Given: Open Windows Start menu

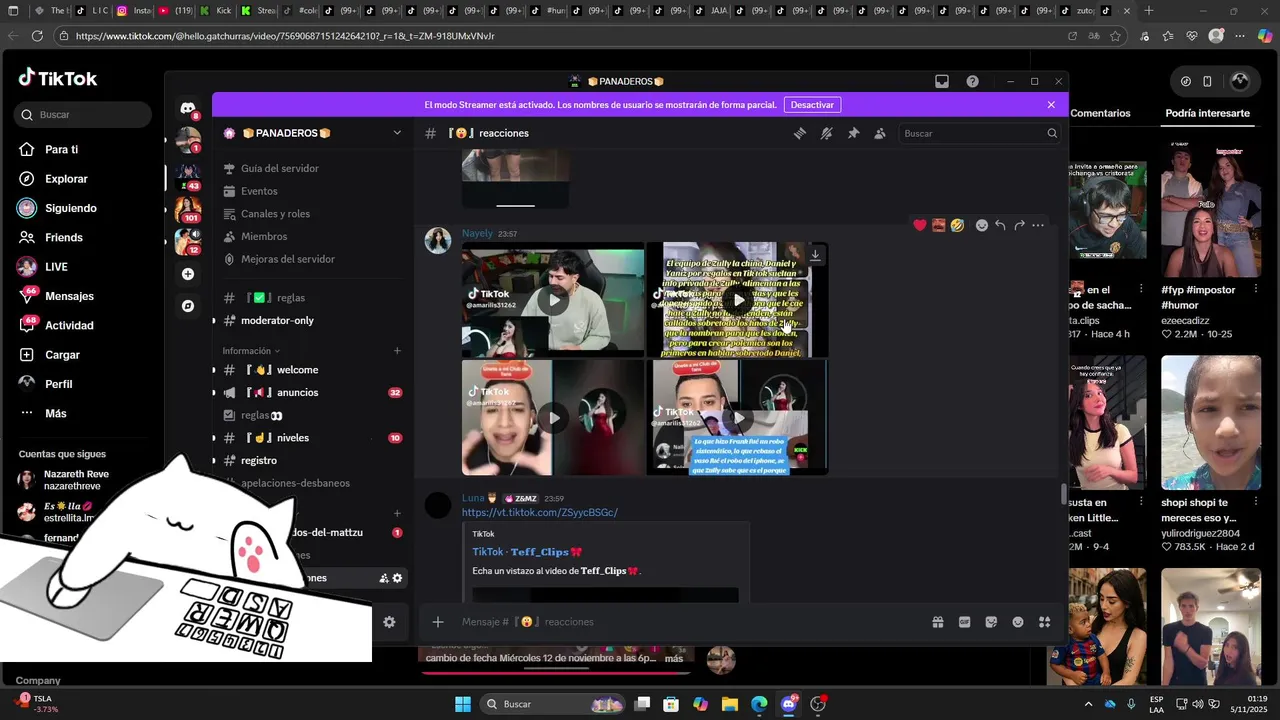Looking at the screenshot, I should [x=463, y=704].
